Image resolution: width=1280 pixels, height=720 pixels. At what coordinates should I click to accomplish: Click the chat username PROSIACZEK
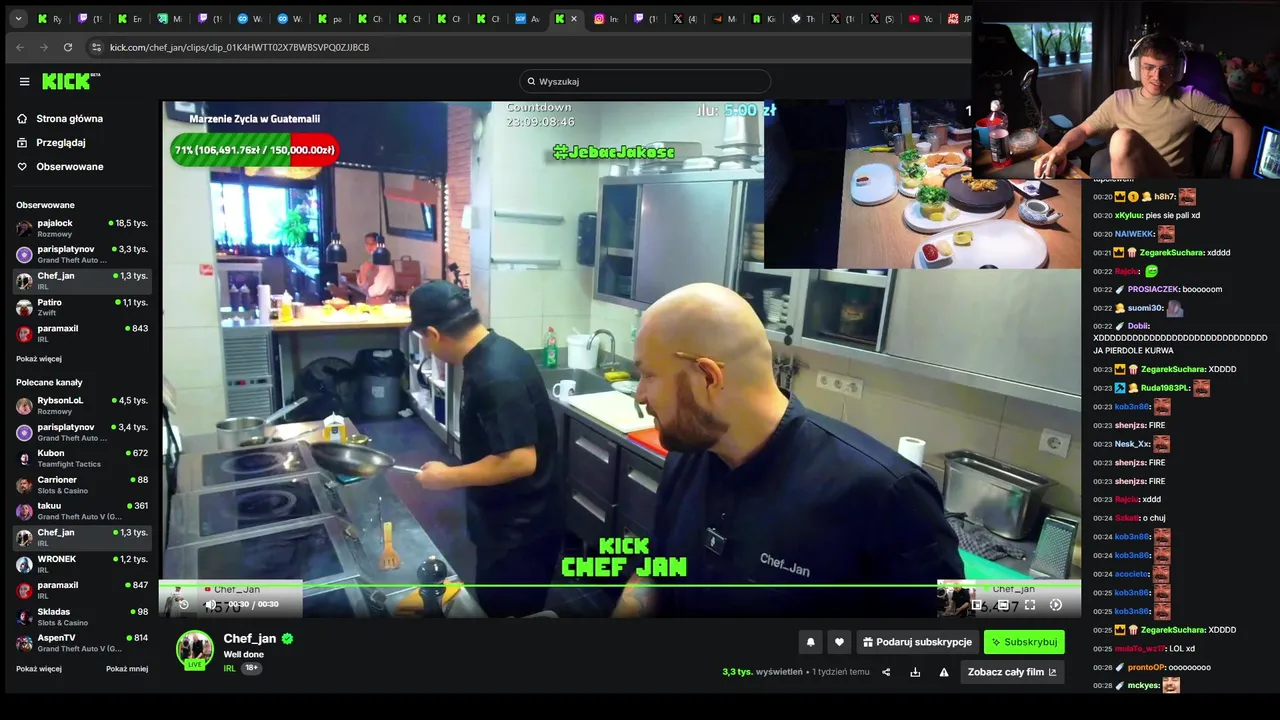point(1152,289)
